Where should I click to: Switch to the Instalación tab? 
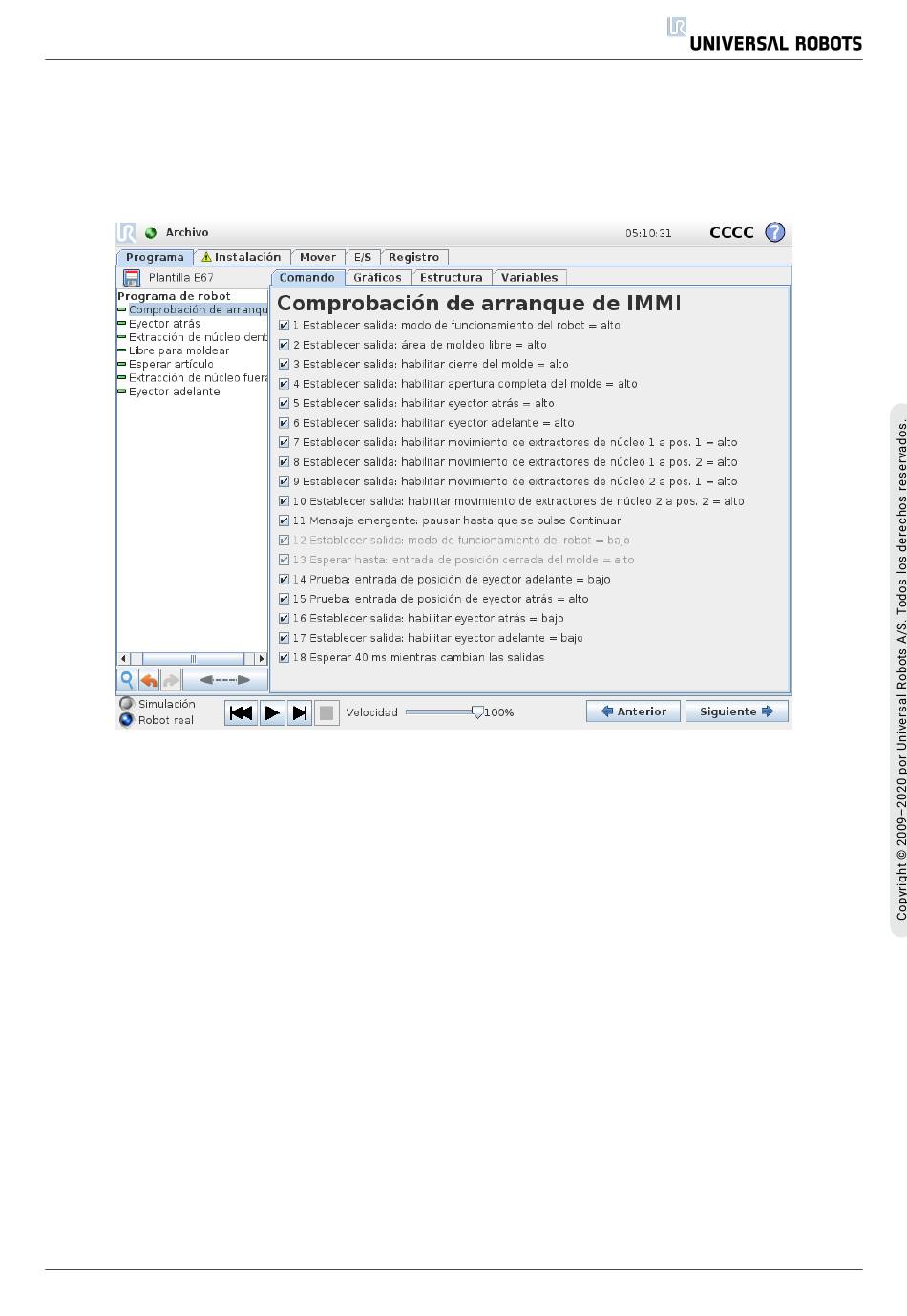point(242,257)
